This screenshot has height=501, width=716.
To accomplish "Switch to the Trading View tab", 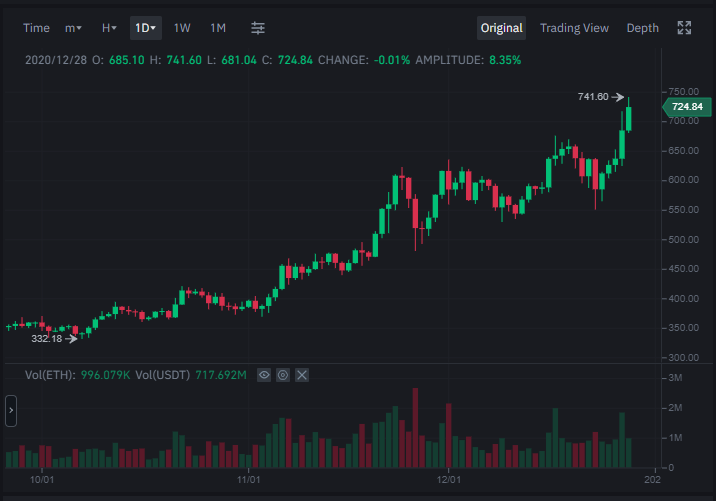I will tap(574, 28).
